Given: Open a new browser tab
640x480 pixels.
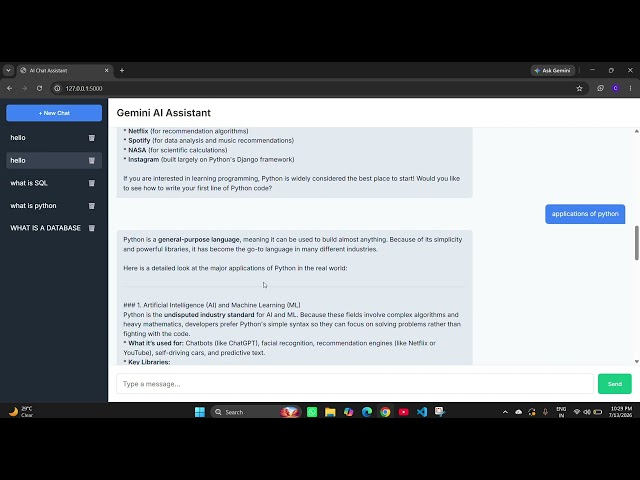Looking at the screenshot, I should [x=122, y=71].
